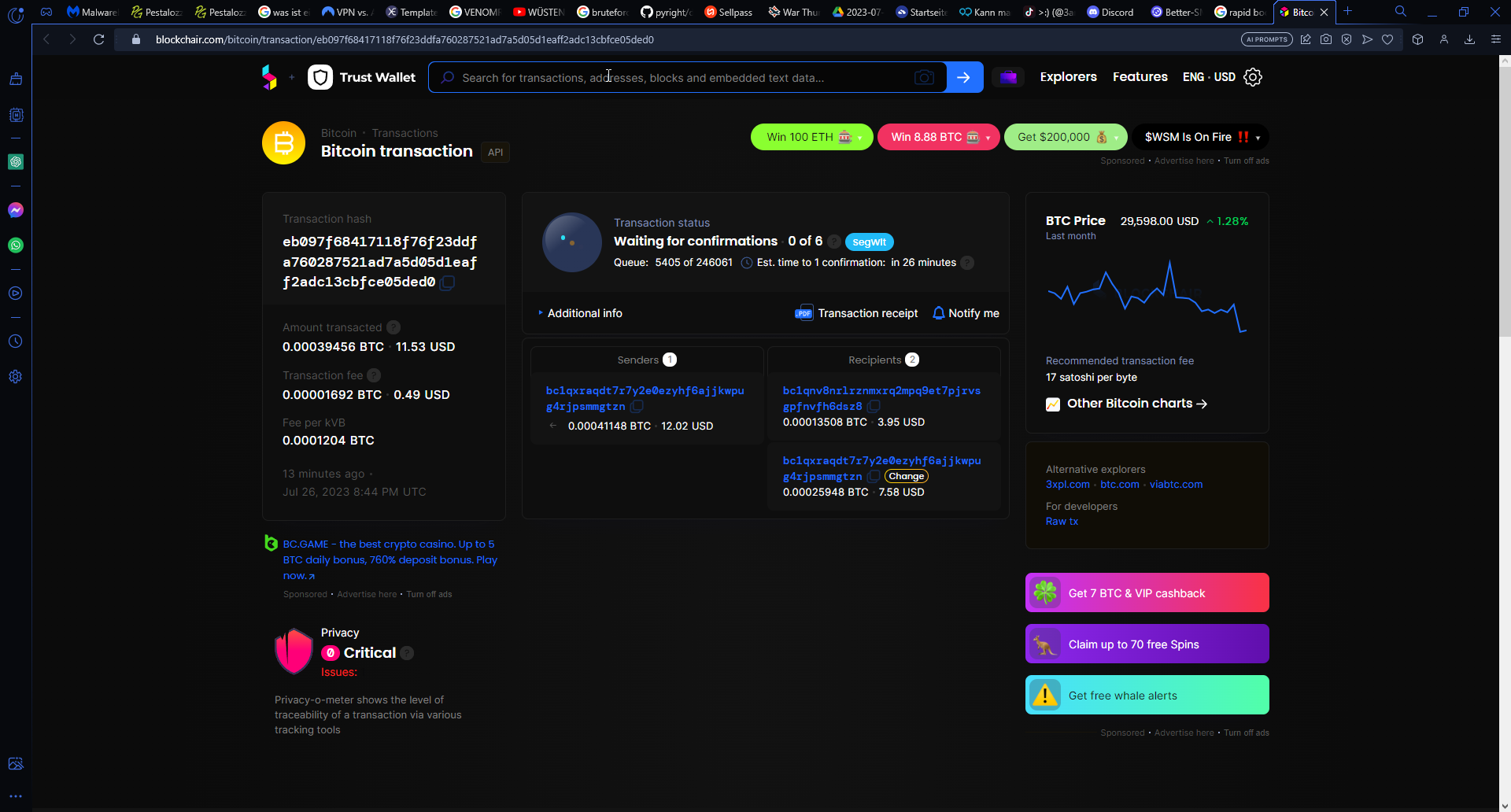Click the help icon beside Amount transacted

(x=393, y=327)
